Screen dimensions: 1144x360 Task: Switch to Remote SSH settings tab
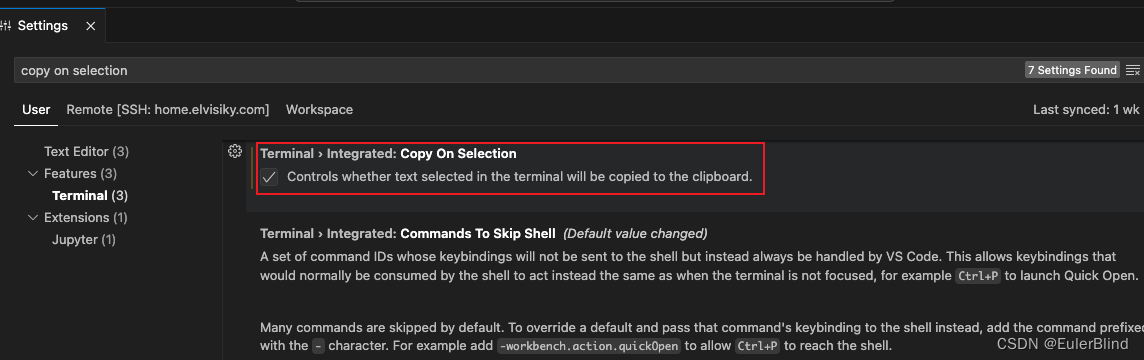pos(168,110)
